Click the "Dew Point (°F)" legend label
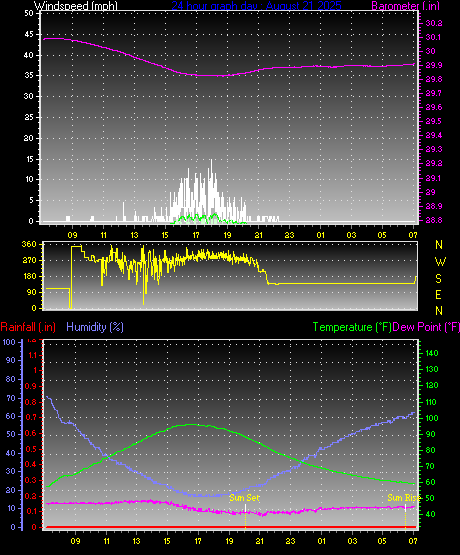 (426, 327)
